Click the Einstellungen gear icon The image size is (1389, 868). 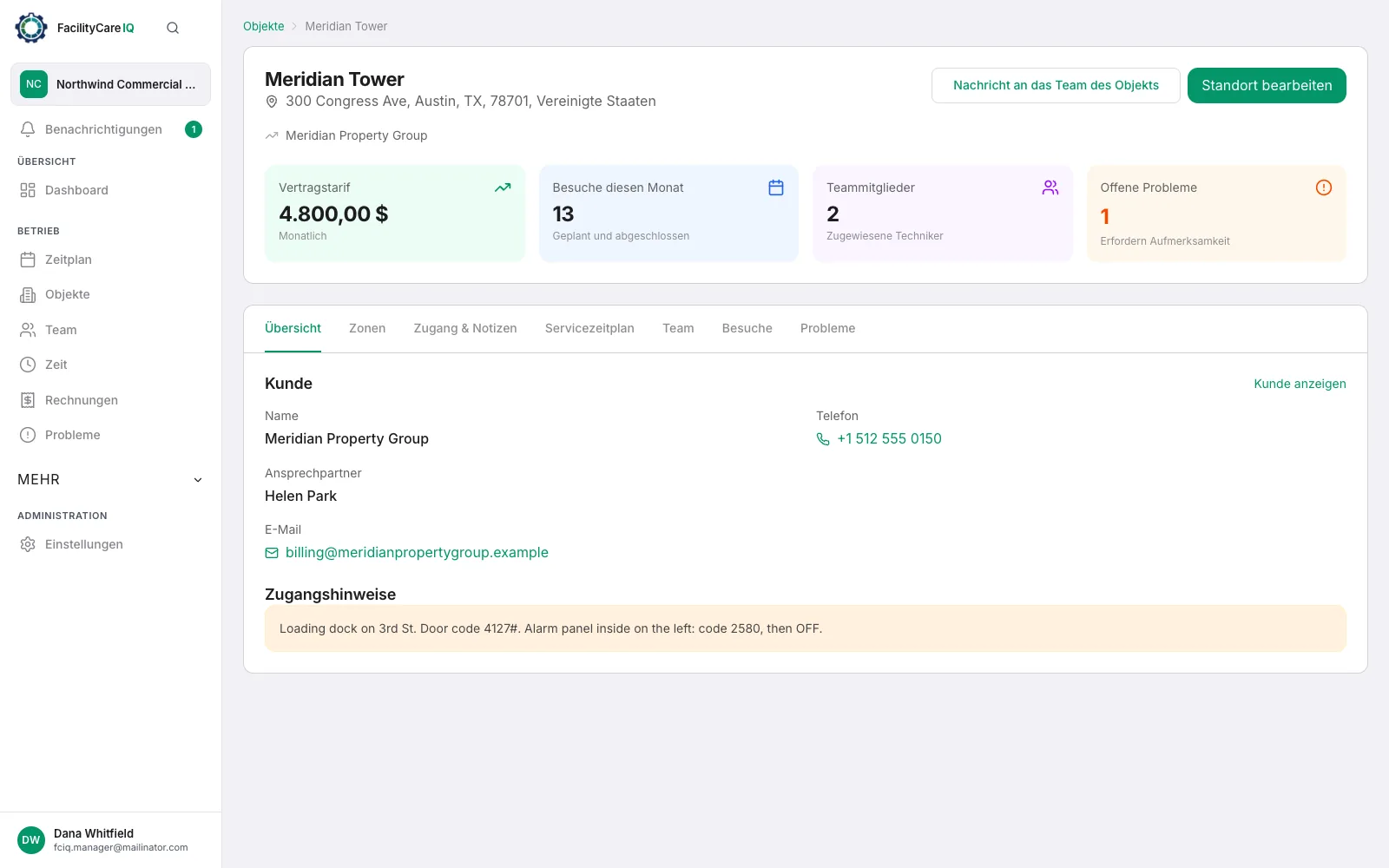28,544
